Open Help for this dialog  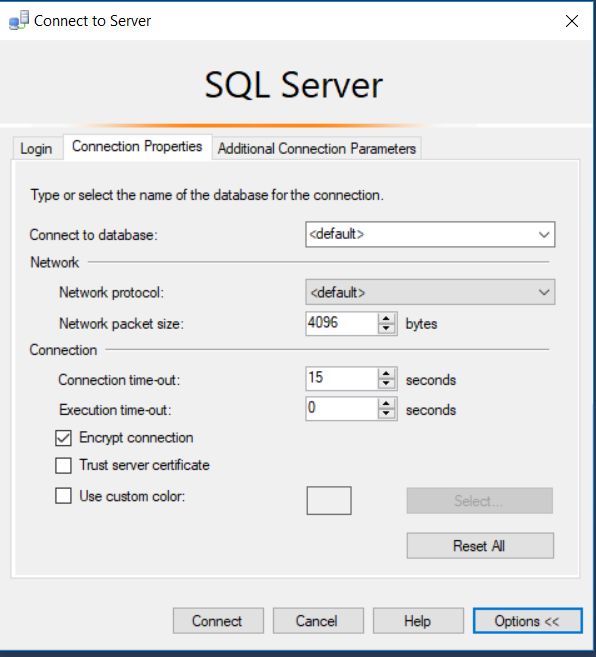tap(418, 621)
